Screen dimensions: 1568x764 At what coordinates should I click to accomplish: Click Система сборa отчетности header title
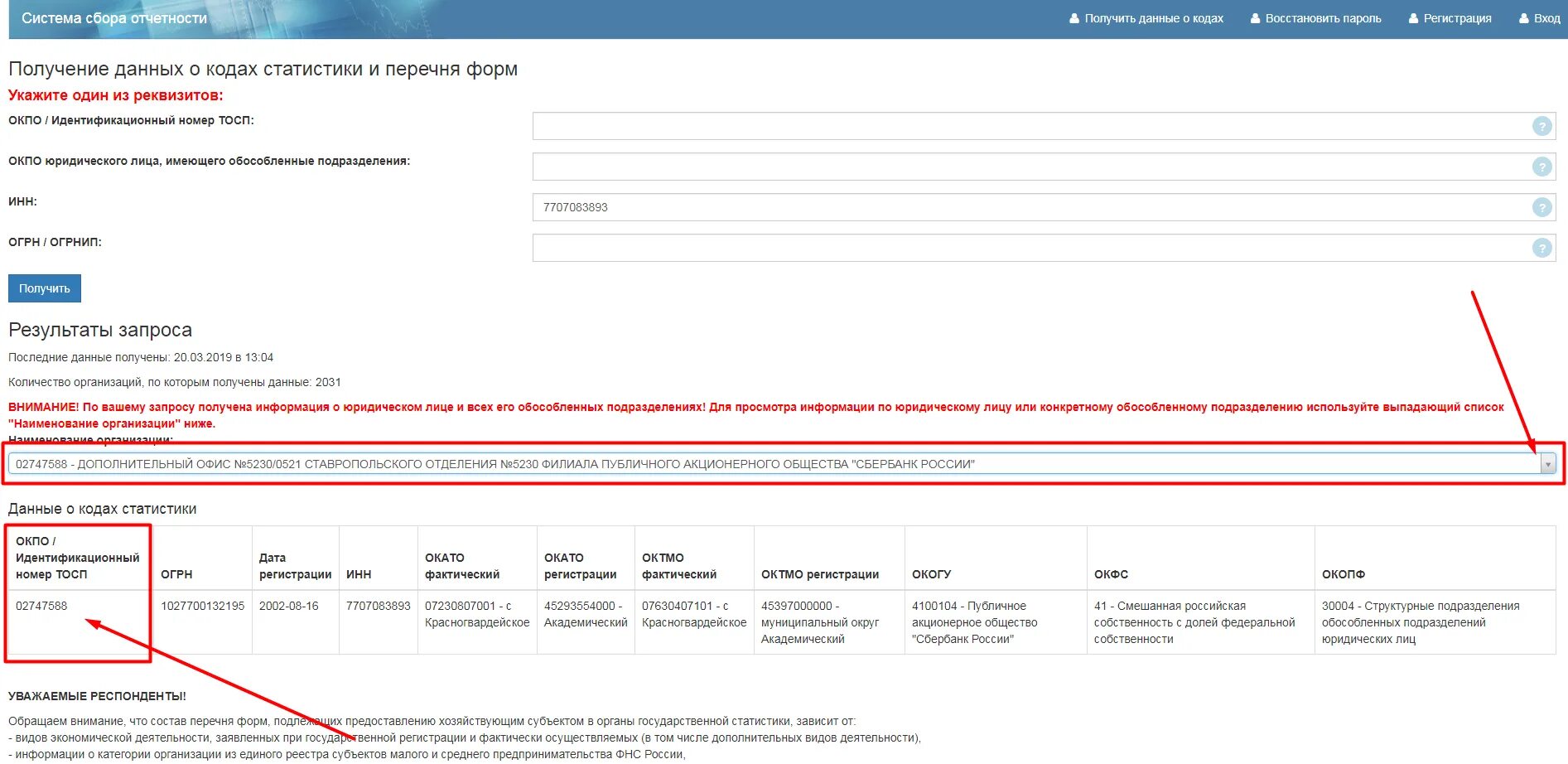[x=114, y=18]
